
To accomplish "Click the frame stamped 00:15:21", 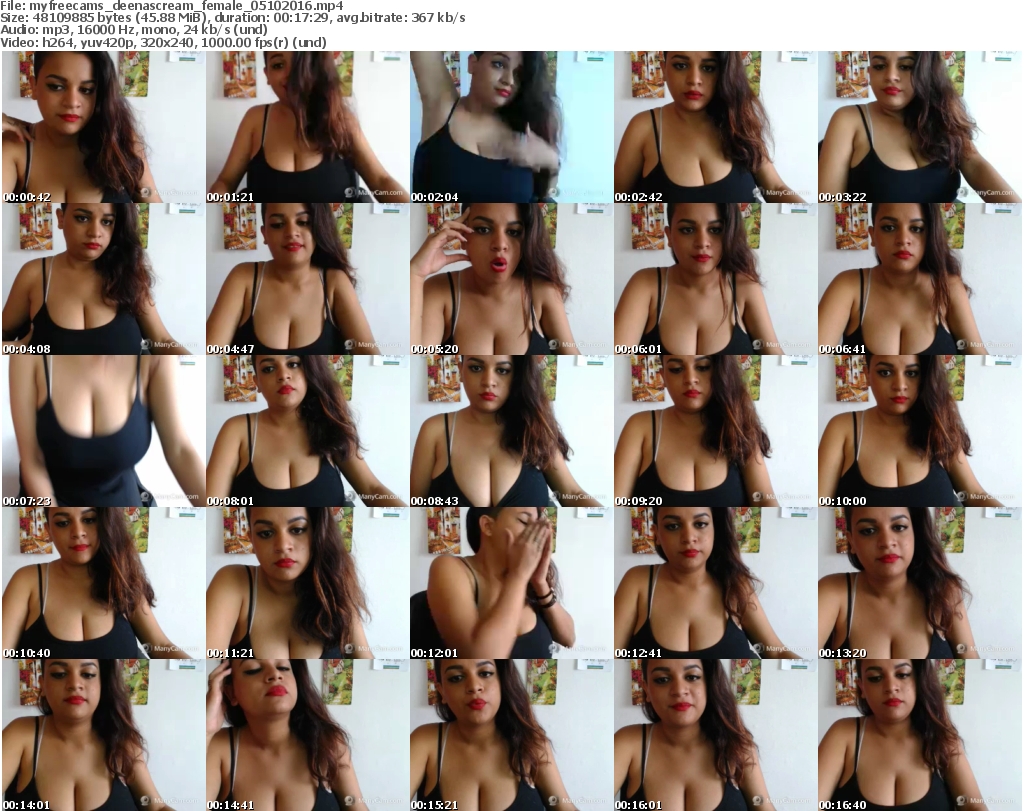I will click(511, 735).
